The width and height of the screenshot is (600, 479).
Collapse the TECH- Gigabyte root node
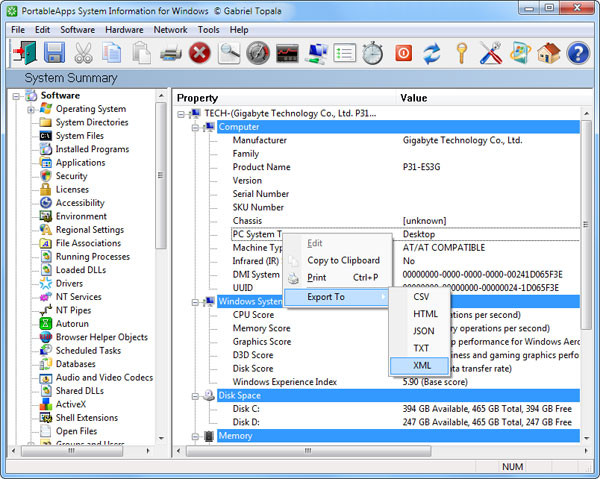click(181, 114)
